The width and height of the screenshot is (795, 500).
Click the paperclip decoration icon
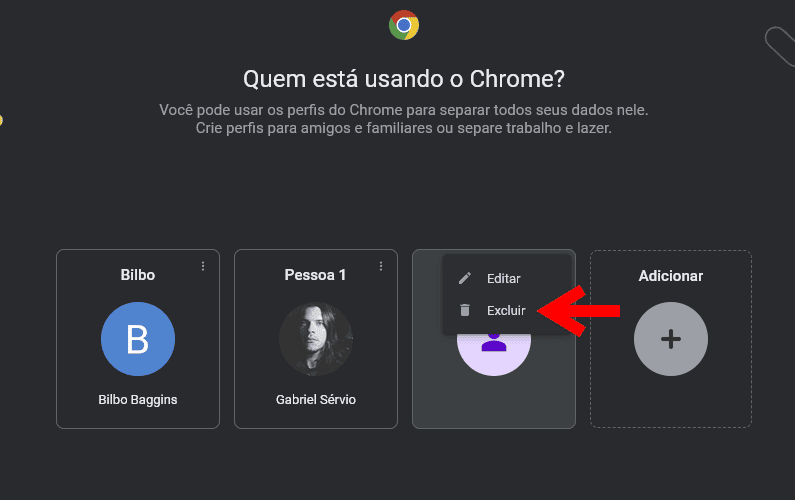point(779,44)
